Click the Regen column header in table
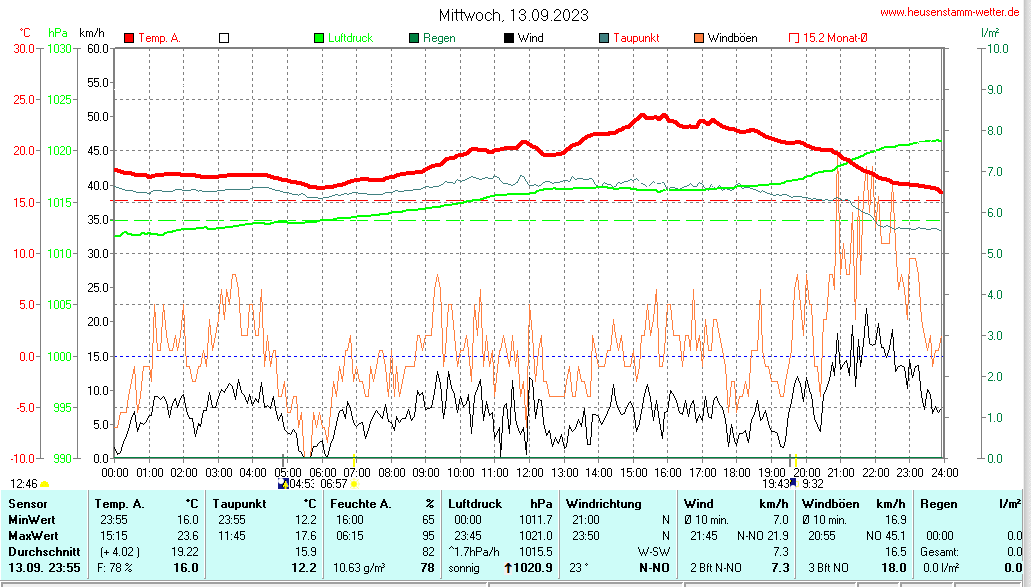 [x=939, y=503]
